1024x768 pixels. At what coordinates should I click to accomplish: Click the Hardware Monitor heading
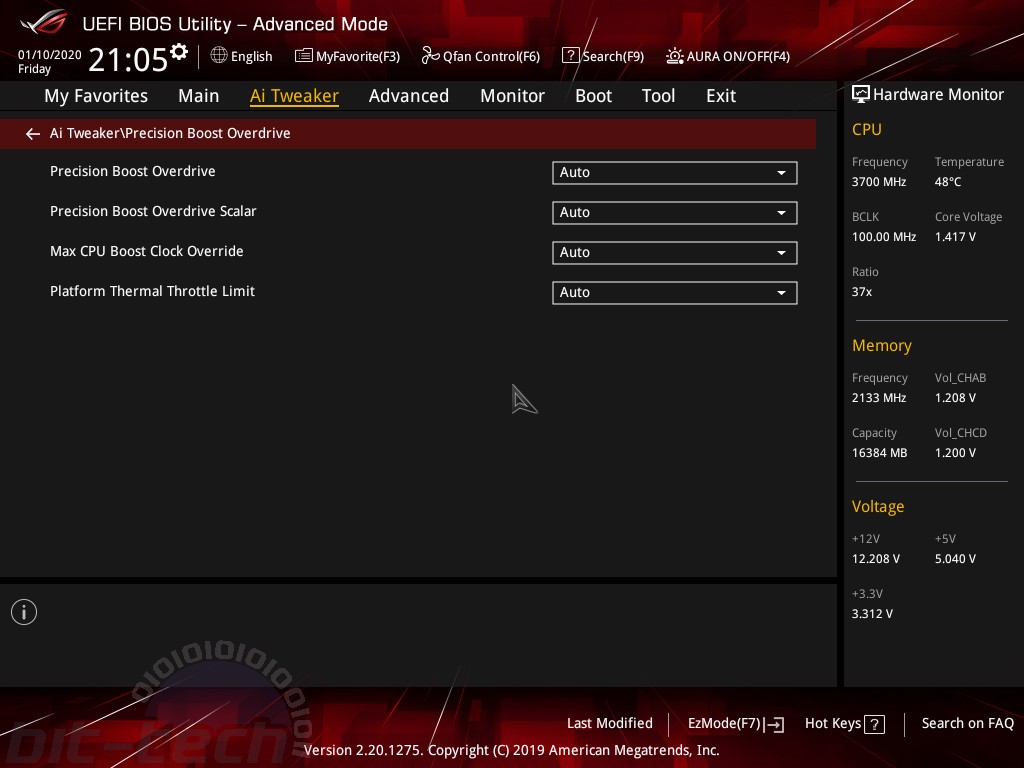pos(938,95)
